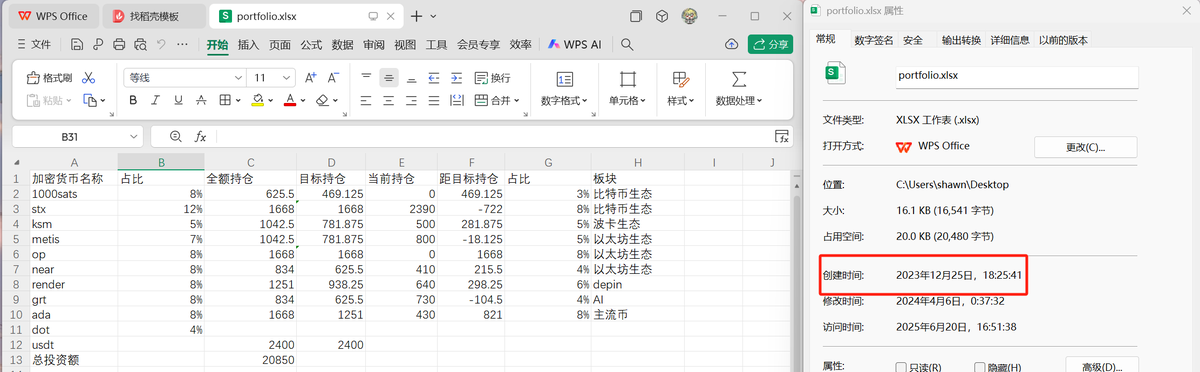Click the 更改(C)... button
The image size is (1200, 372).
click(x=1085, y=147)
